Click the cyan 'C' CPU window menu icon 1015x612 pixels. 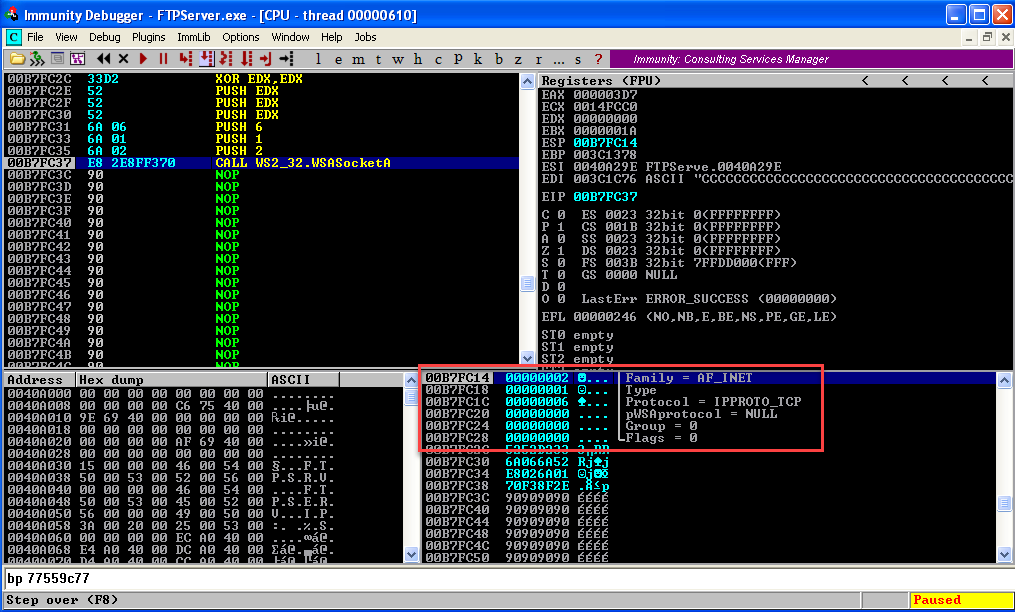[x=13, y=37]
